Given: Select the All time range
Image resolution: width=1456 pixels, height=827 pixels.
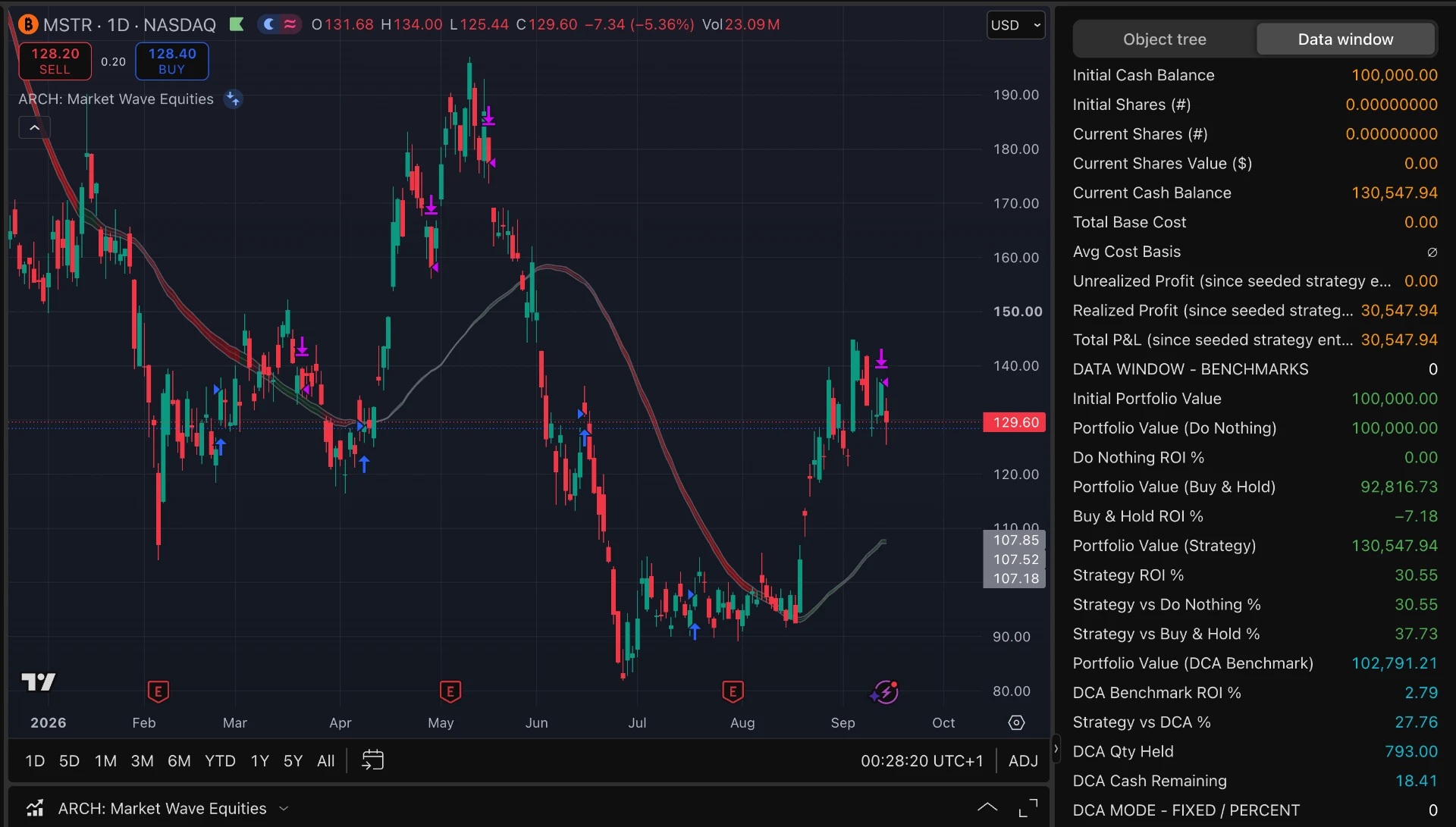Looking at the screenshot, I should tap(325, 760).
